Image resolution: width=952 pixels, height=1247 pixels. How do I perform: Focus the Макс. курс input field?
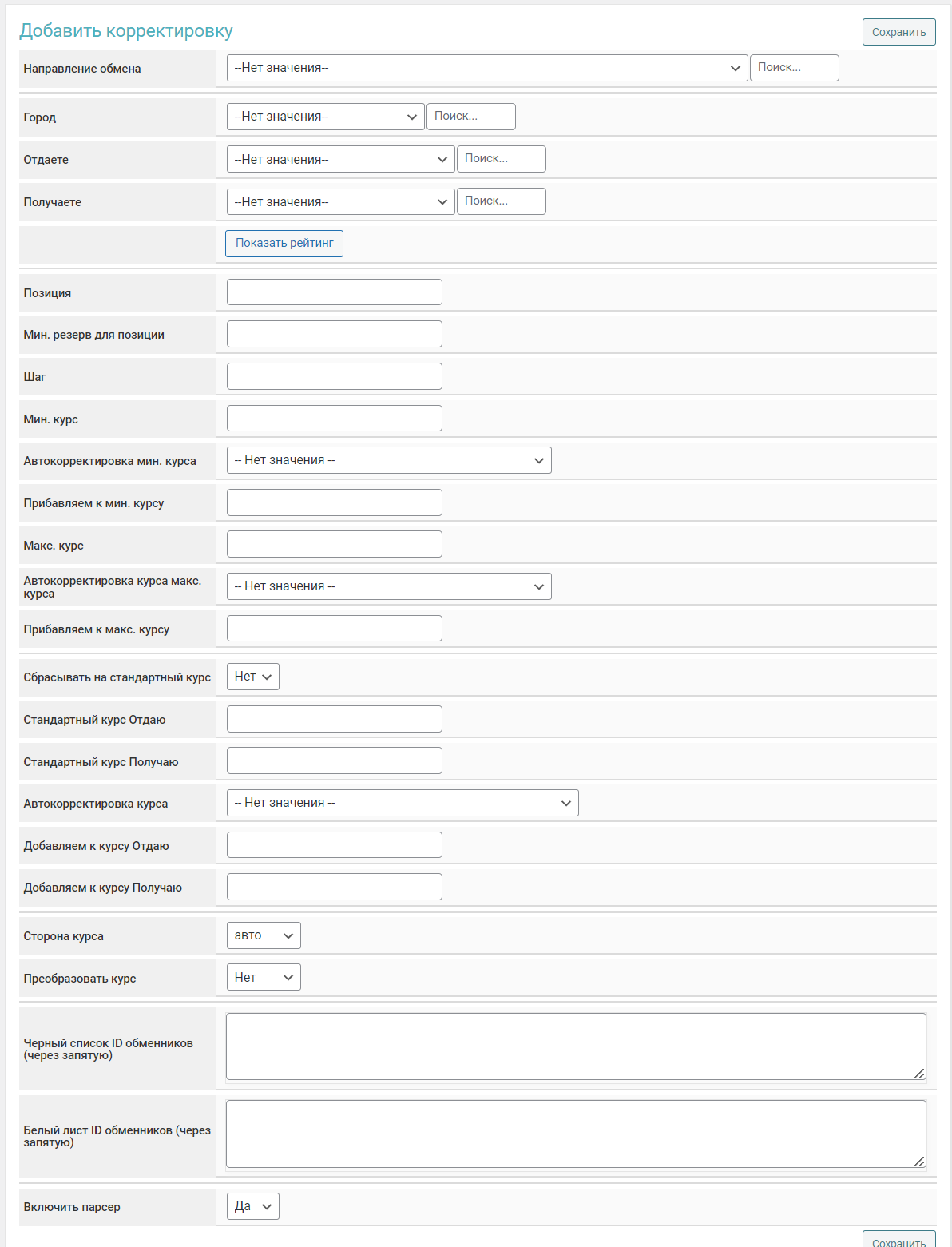coord(334,544)
